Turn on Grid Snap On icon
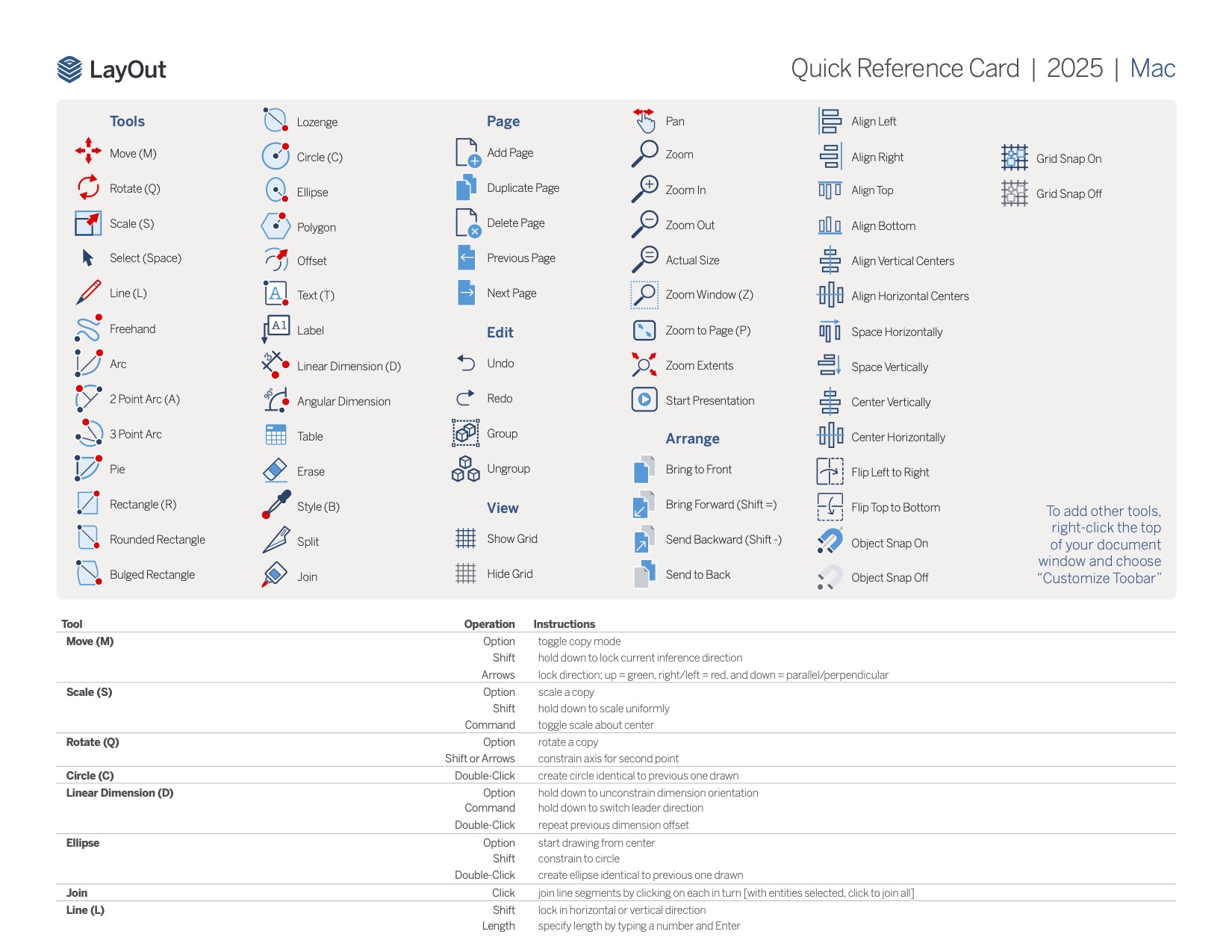This screenshot has height=952, width=1232. tap(1014, 158)
